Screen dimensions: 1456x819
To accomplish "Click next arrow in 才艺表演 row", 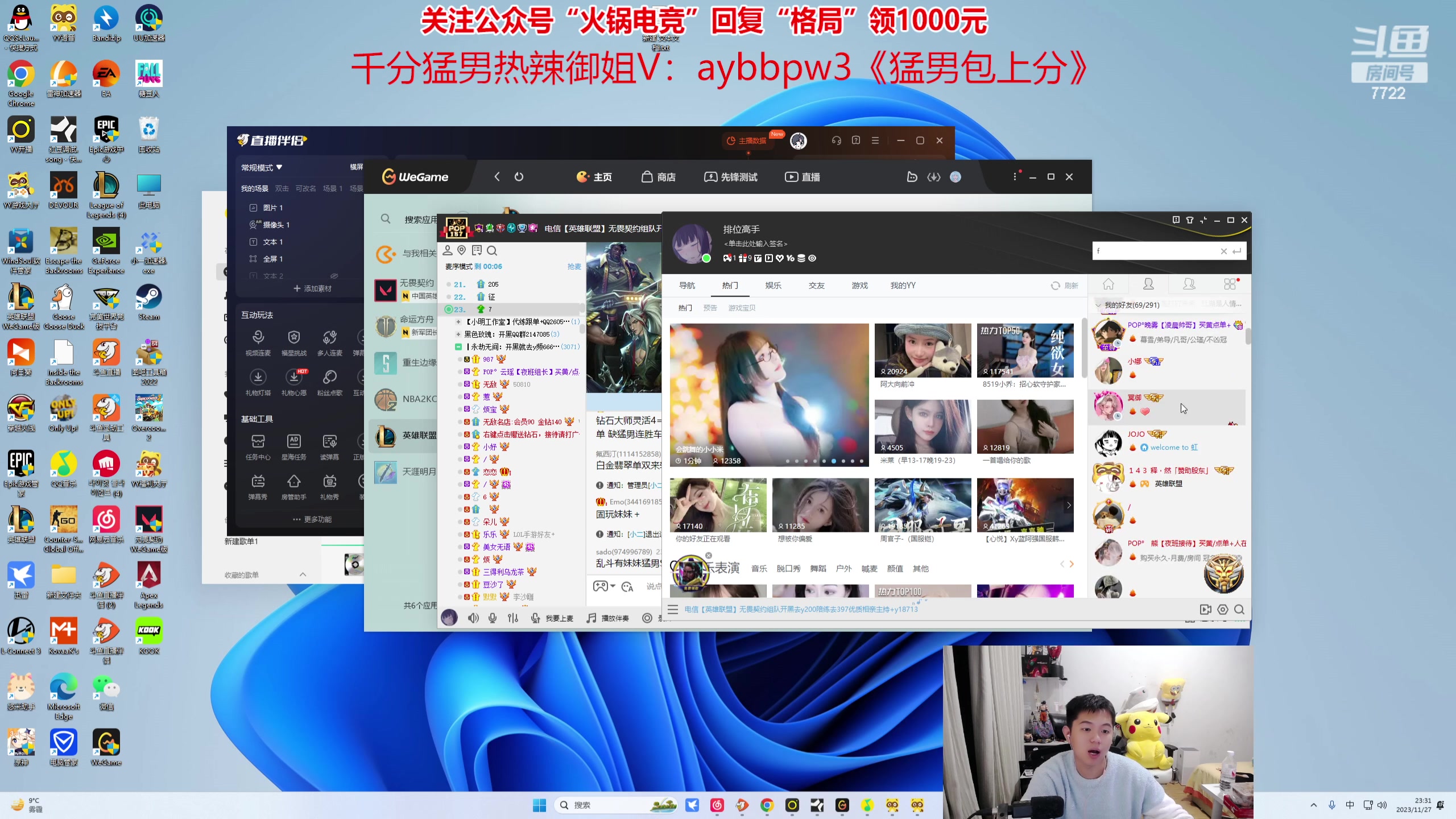I will point(1072,564).
